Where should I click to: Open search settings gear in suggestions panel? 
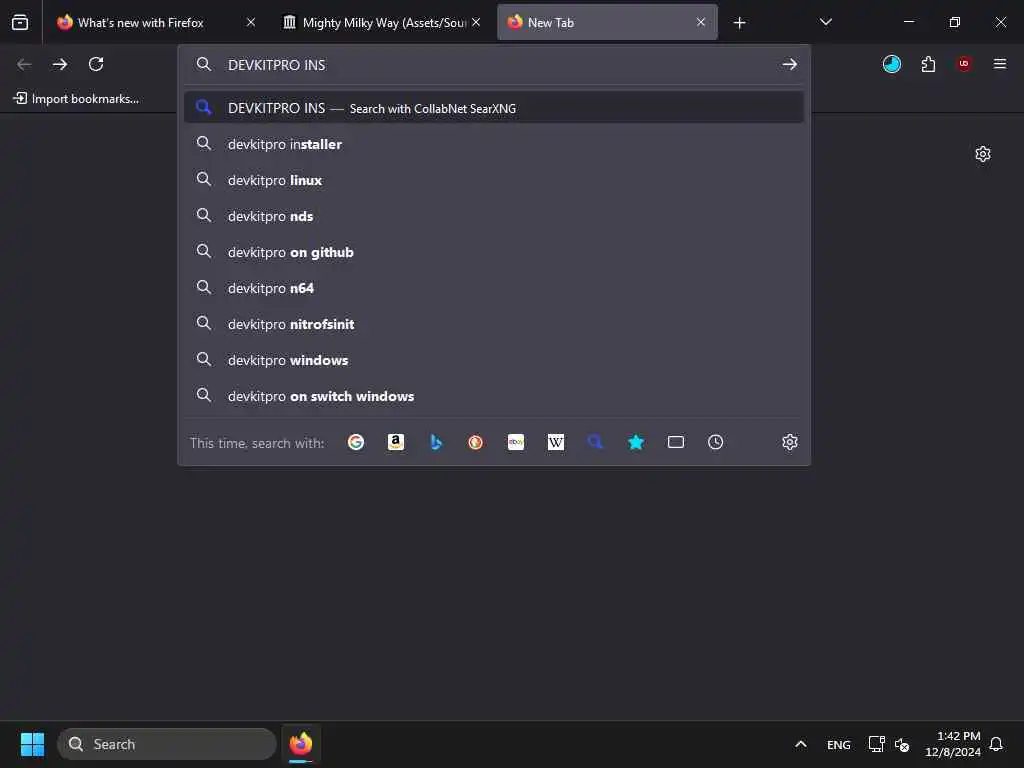coord(790,442)
